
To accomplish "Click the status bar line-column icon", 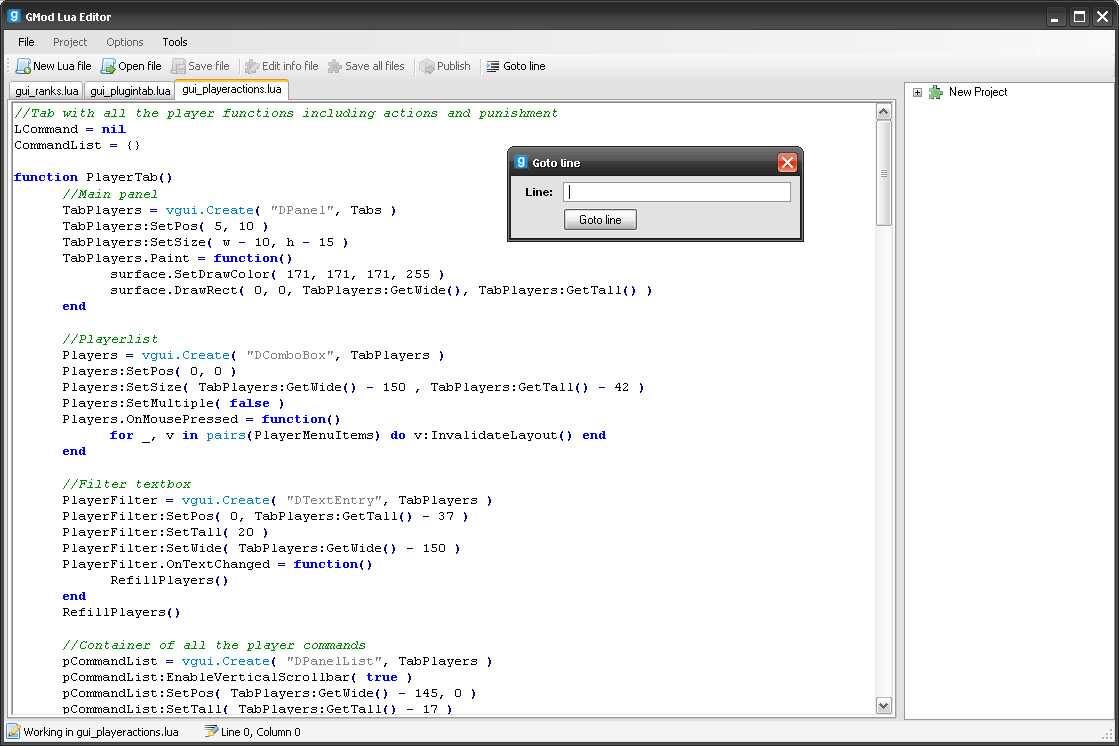I will (x=211, y=731).
